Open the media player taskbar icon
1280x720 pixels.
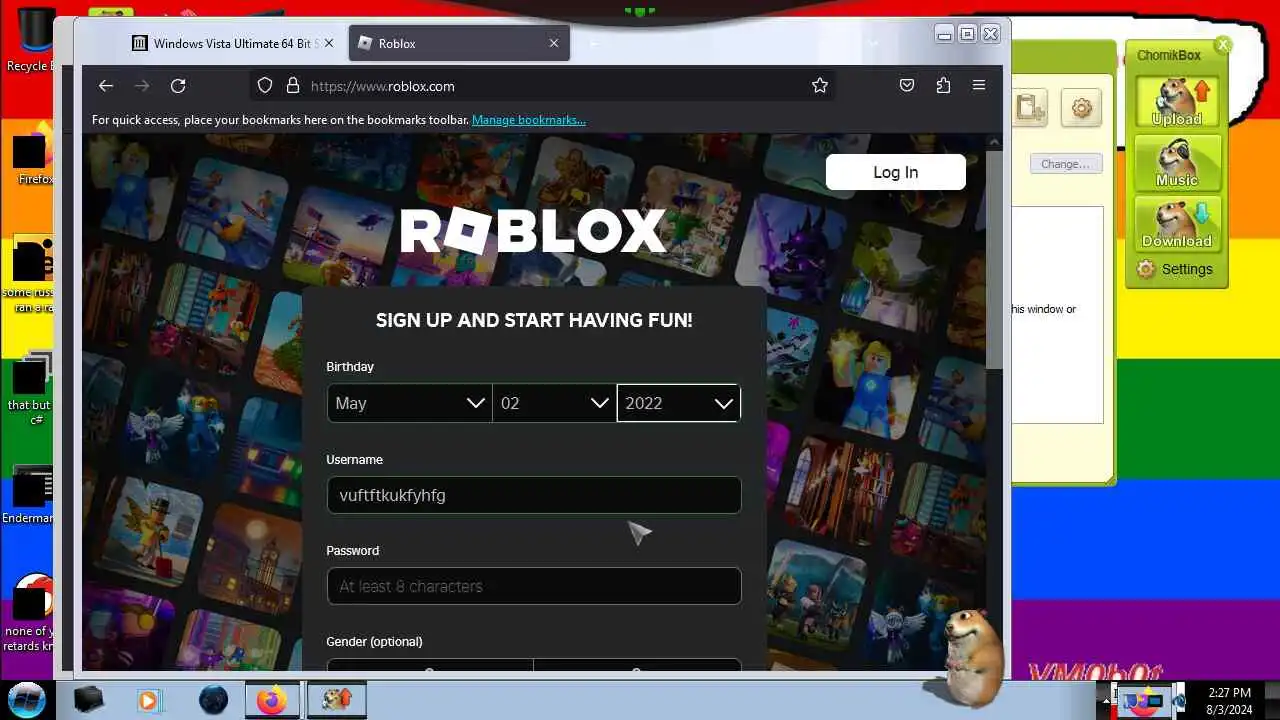(x=149, y=700)
